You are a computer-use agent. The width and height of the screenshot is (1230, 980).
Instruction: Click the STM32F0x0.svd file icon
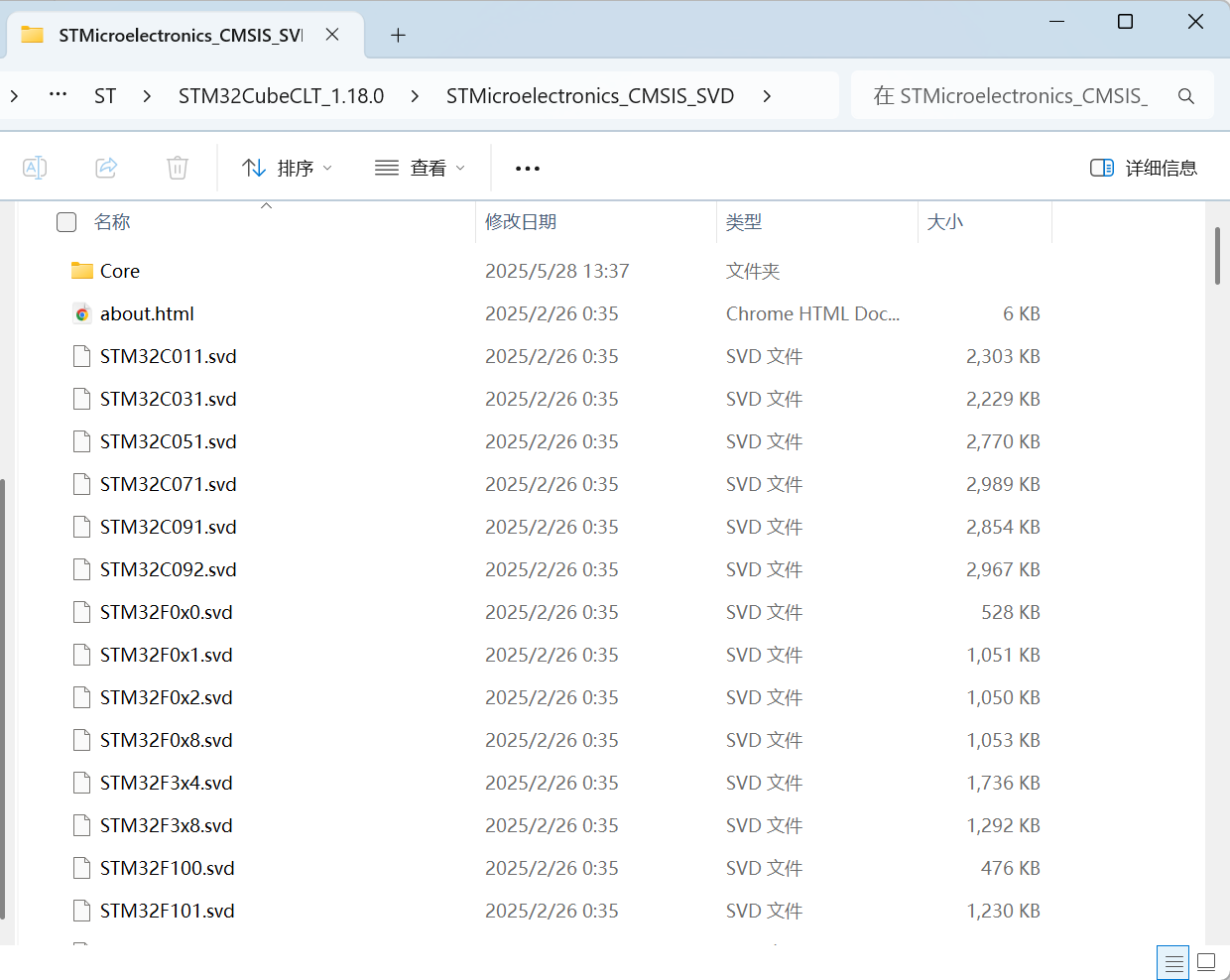click(82, 612)
